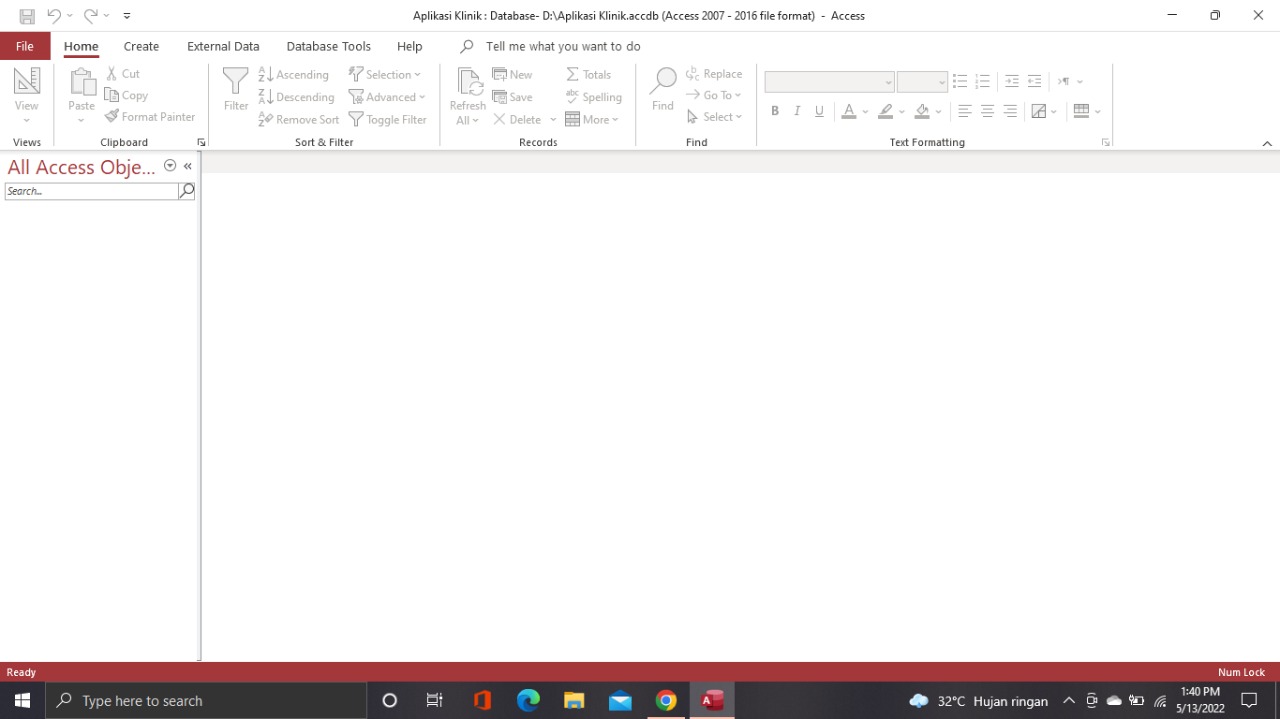Open the Advanced filter options dropdown

tap(387, 97)
